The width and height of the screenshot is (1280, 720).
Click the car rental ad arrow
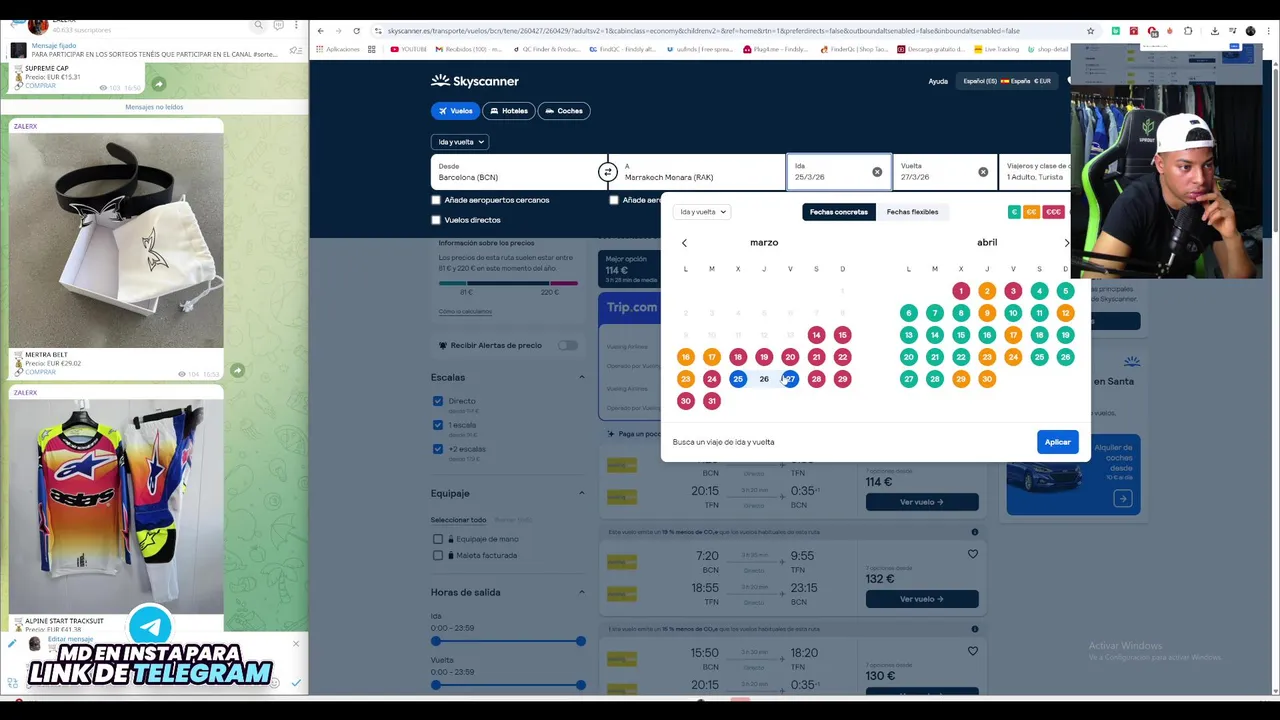(1122, 499)
